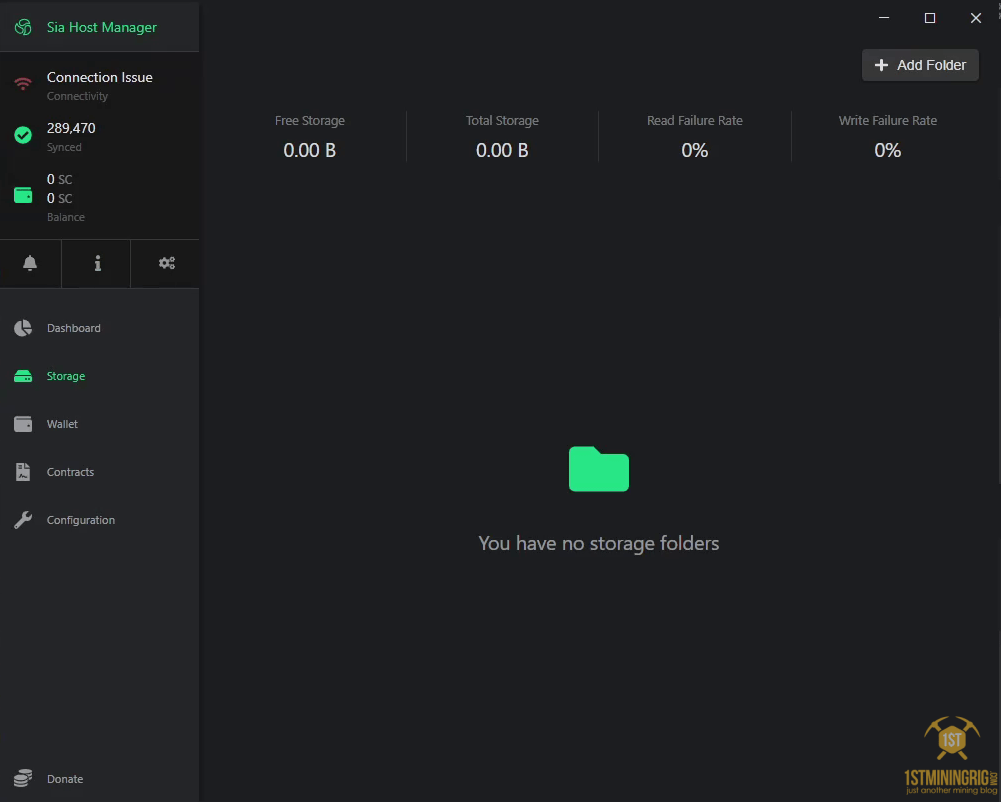Maximize the application window
The width and height of the screenshot is (1001, 802).
tap(930, 18)
